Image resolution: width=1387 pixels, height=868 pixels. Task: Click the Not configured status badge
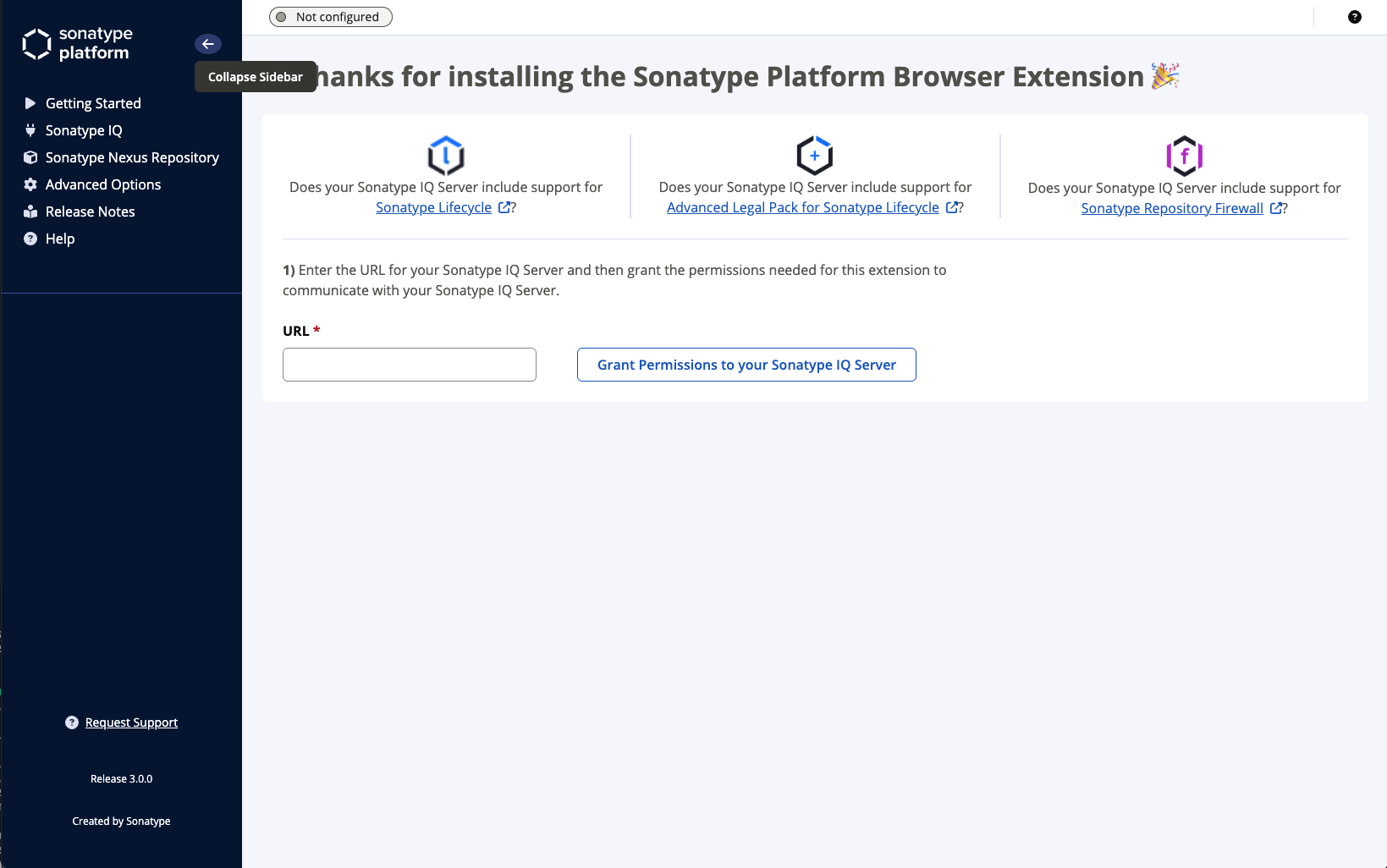tap(331, 17)
